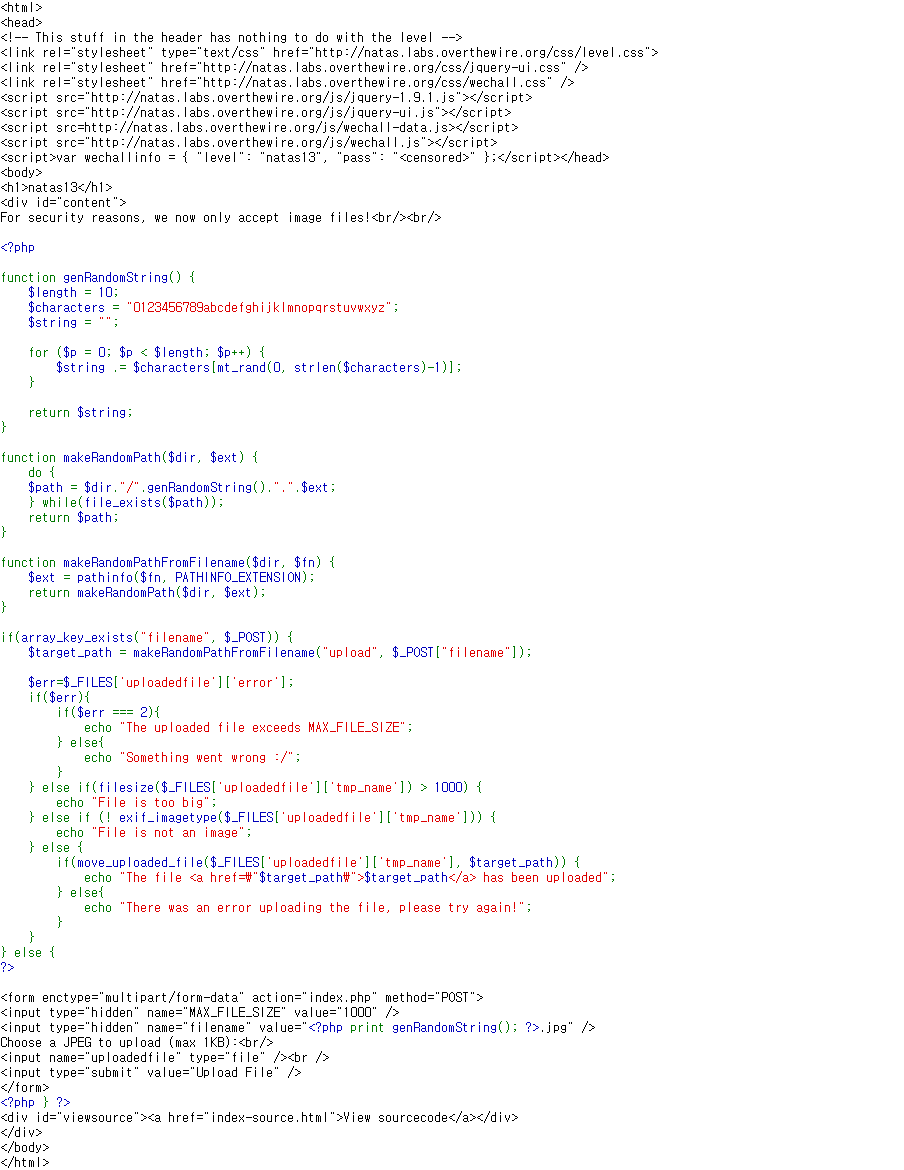Click the array_key_exists filename condition line

tap(147, 637)
